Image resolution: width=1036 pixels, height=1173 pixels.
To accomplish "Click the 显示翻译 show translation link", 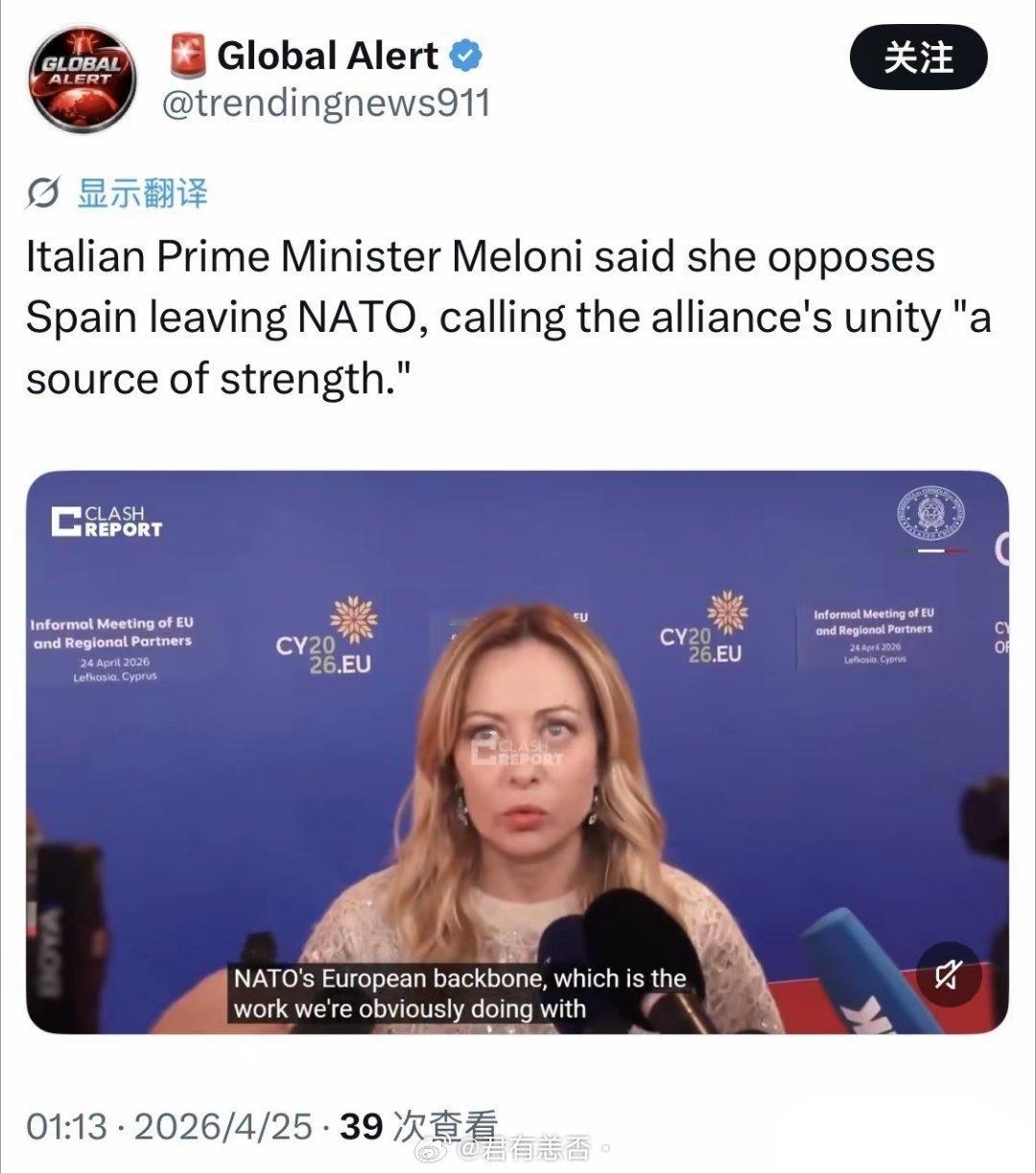I will click(x=141, y=195).
